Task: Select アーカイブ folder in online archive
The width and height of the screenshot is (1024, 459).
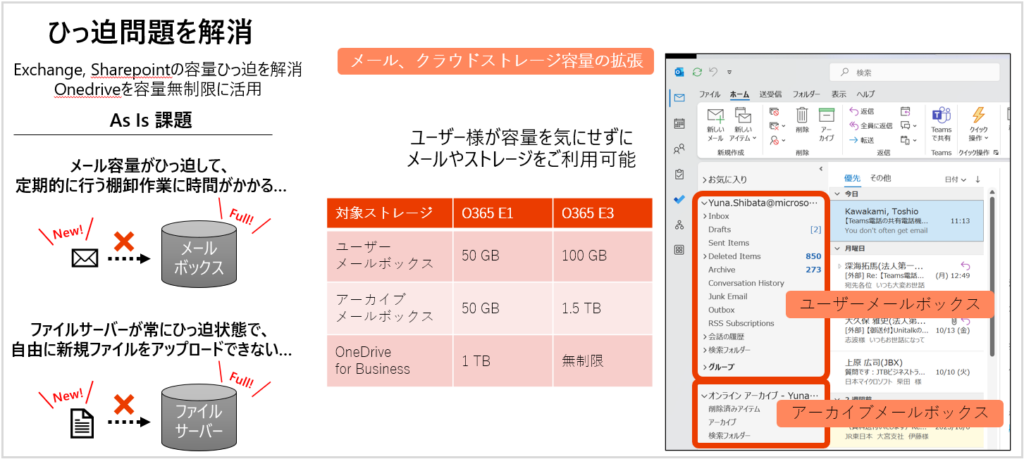Action: (x=722, y=422)
